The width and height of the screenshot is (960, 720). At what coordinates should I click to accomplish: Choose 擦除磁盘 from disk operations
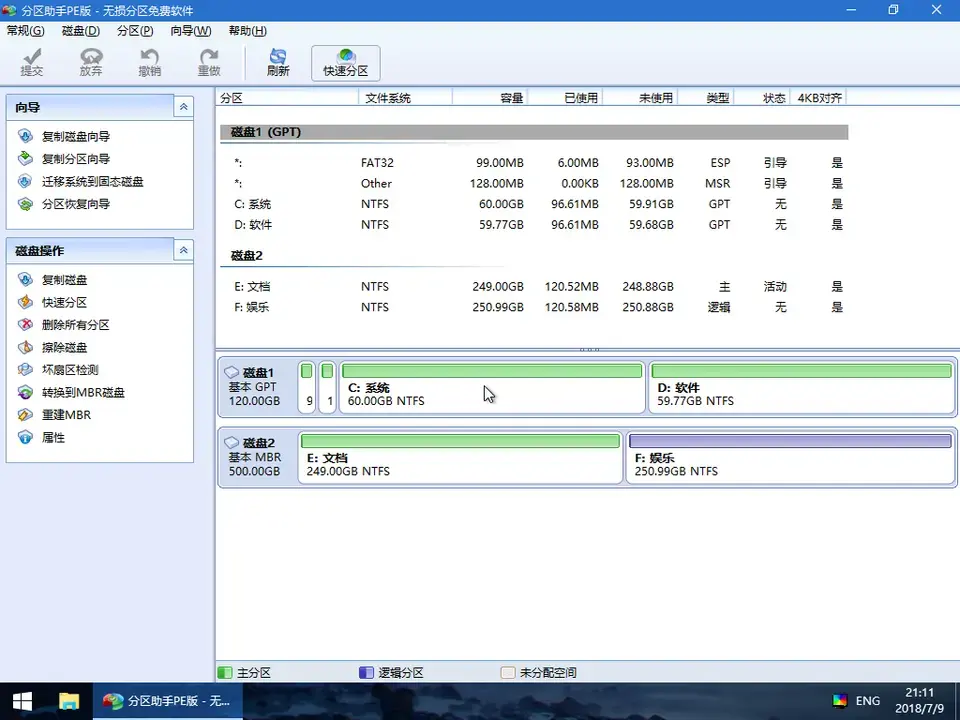tap(64, 348)
